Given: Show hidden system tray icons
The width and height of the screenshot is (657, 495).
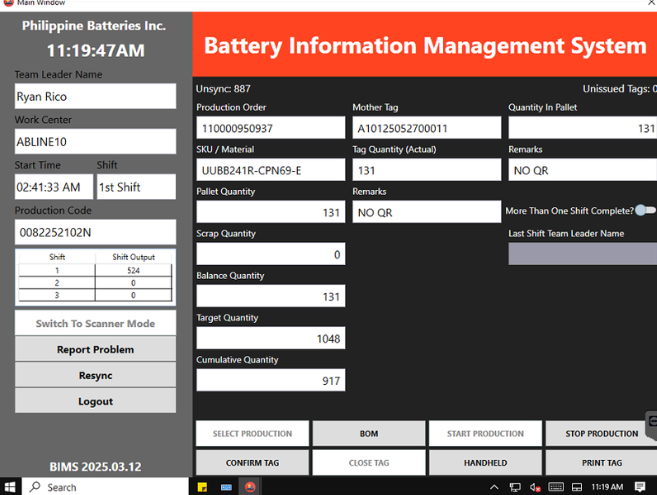Looking at the screenshot, I should [494, 487].
